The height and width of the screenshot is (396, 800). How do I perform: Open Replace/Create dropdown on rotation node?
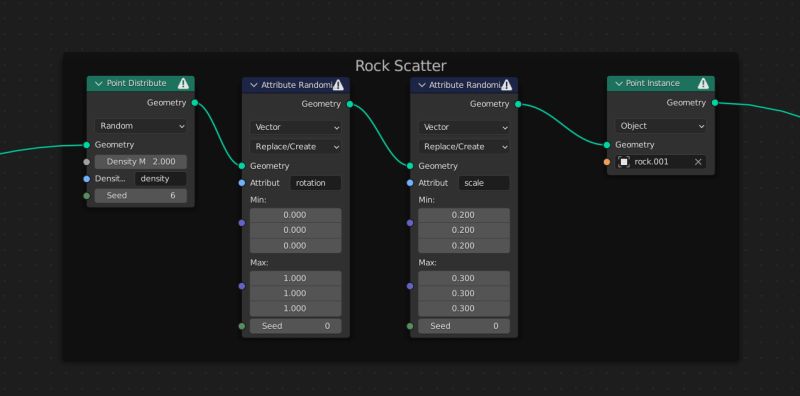pyautogui.click(x=295, y=147)
